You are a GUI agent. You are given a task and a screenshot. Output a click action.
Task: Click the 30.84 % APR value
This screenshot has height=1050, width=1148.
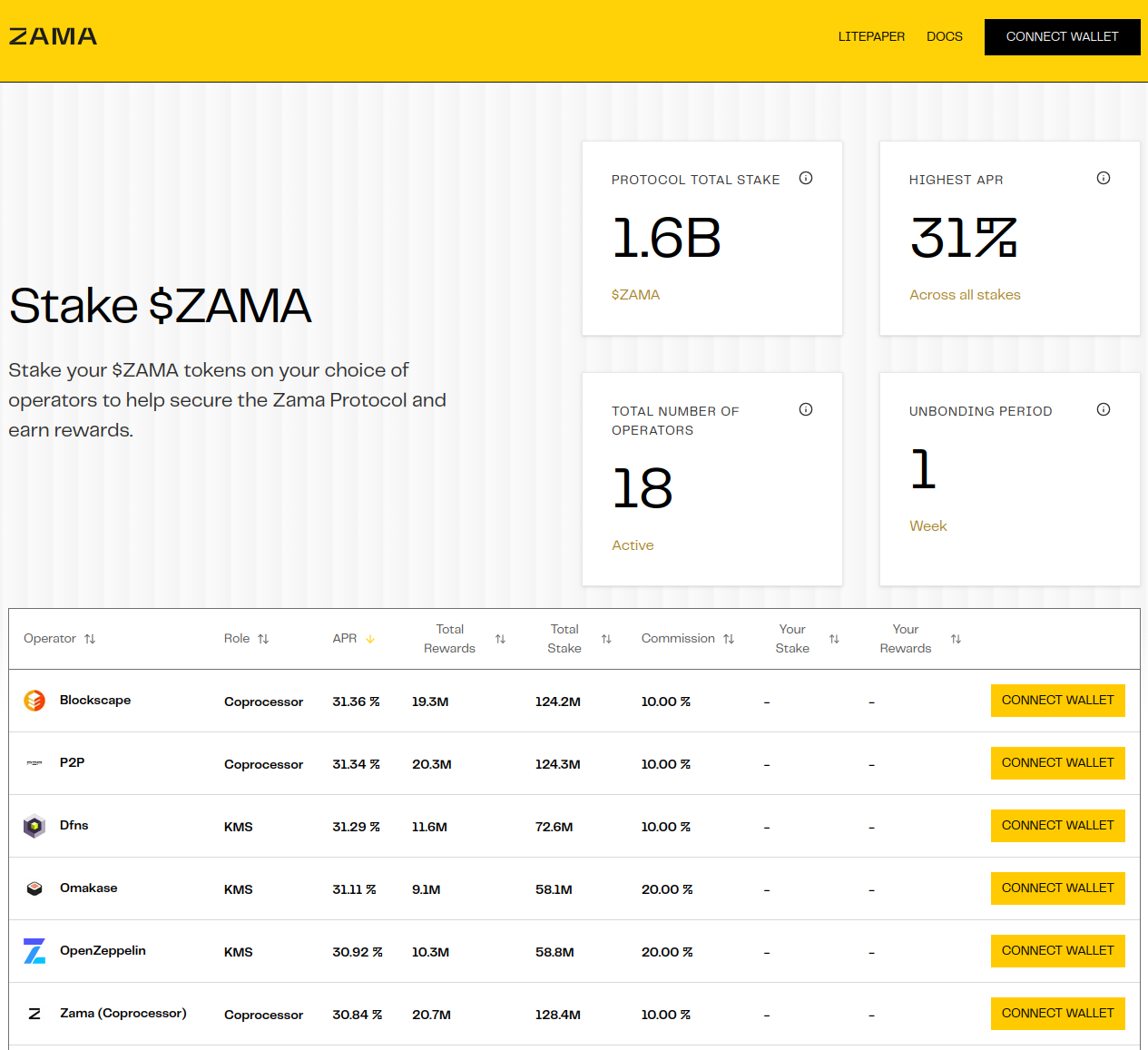point(358,1015)
